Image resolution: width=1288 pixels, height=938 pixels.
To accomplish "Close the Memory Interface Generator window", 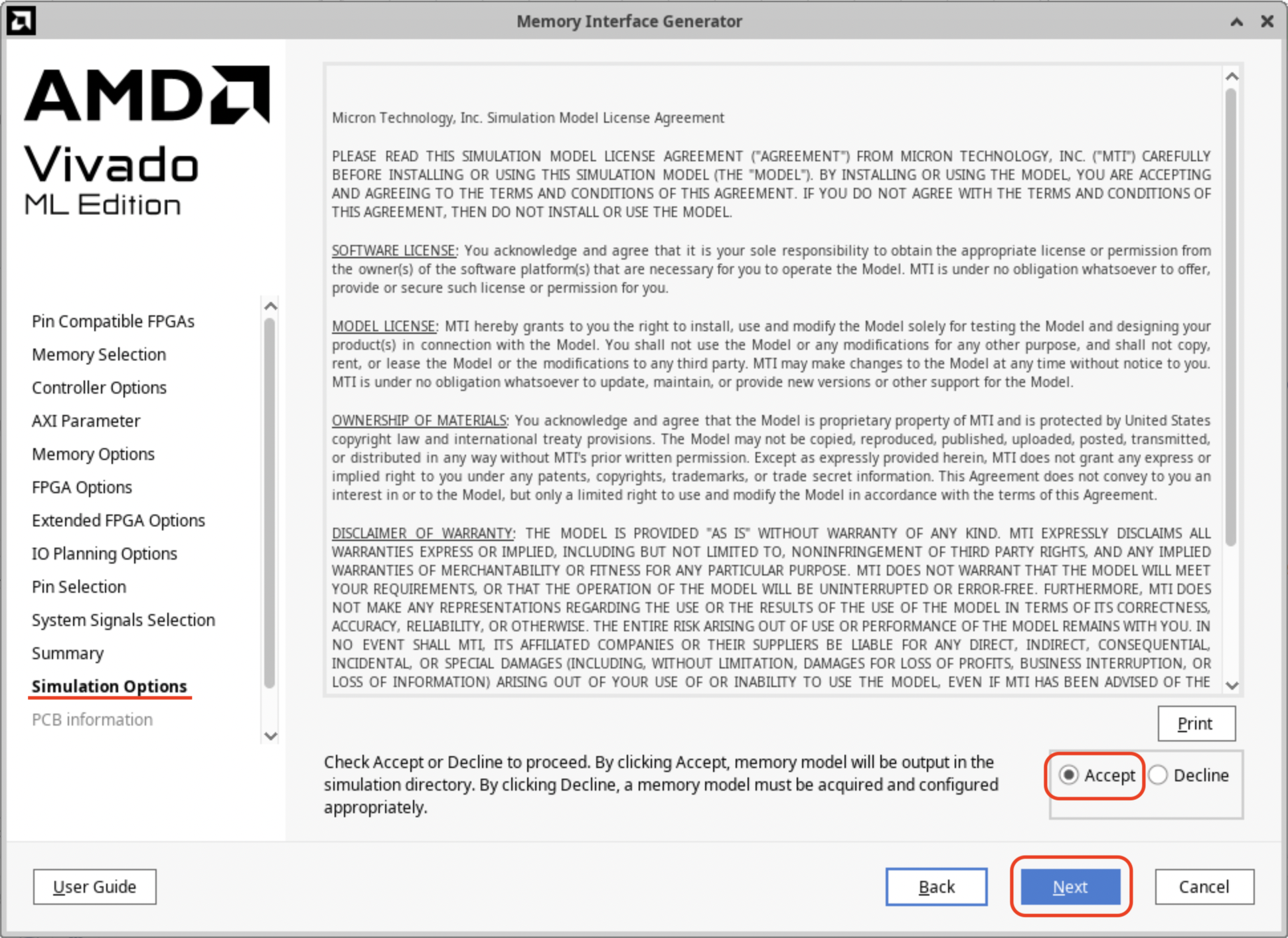I will point(1267,21).
